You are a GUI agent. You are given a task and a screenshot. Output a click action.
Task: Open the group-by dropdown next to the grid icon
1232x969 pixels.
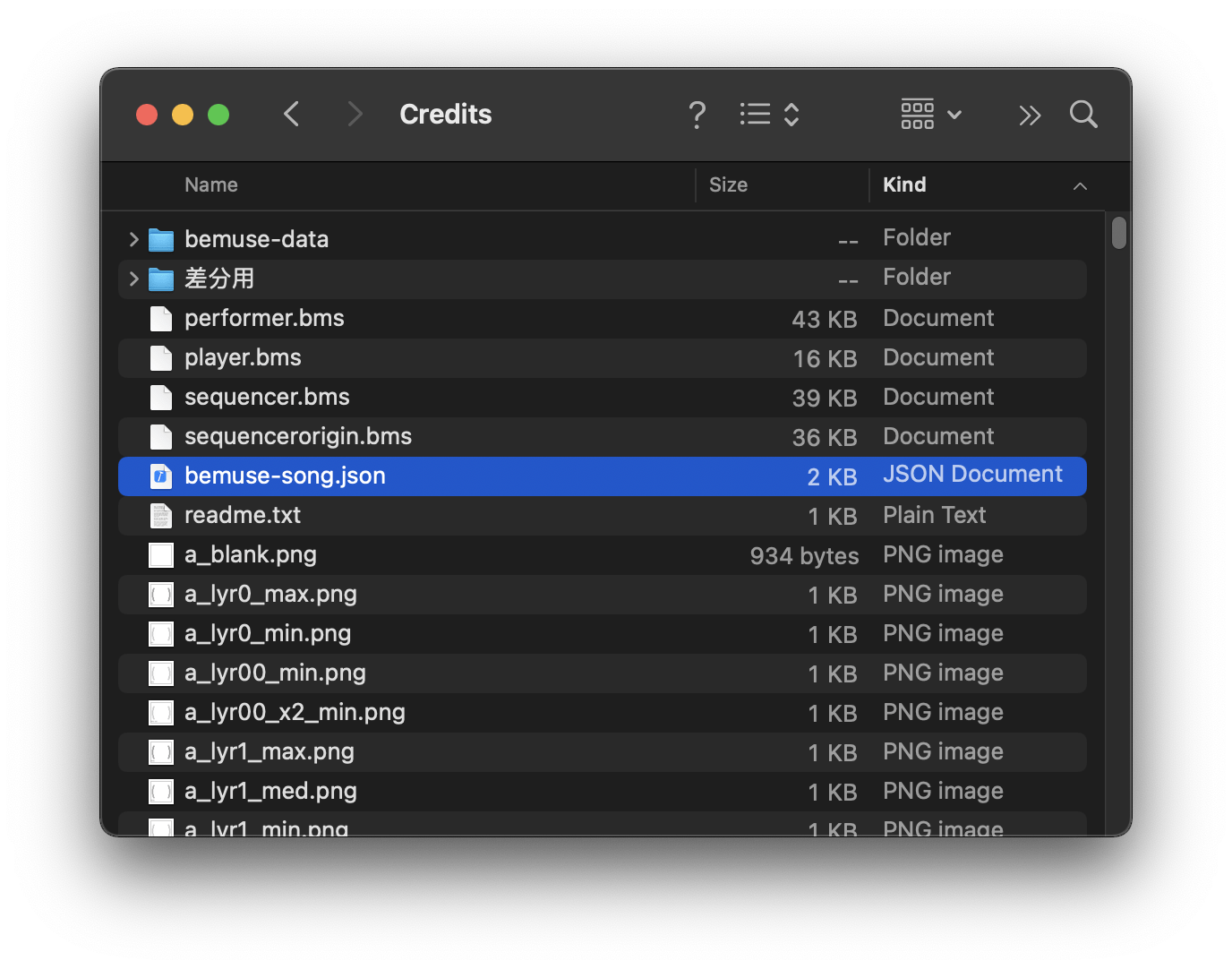954,115
